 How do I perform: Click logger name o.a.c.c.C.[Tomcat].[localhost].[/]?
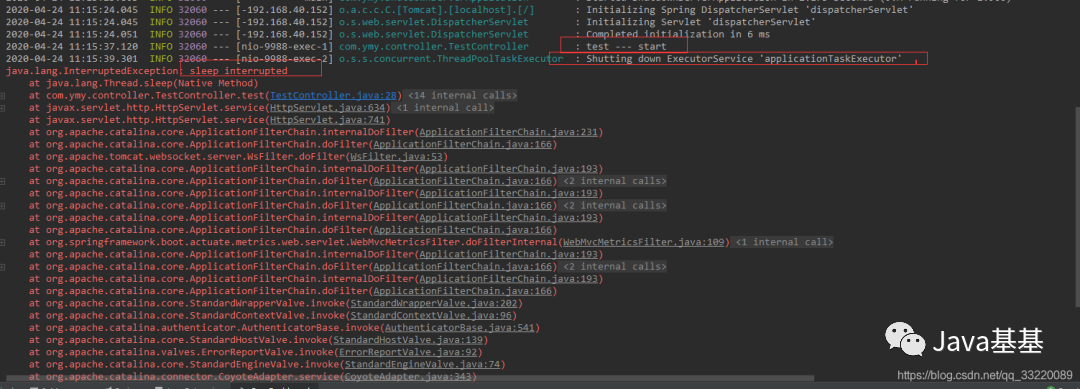tap(437, 10)
